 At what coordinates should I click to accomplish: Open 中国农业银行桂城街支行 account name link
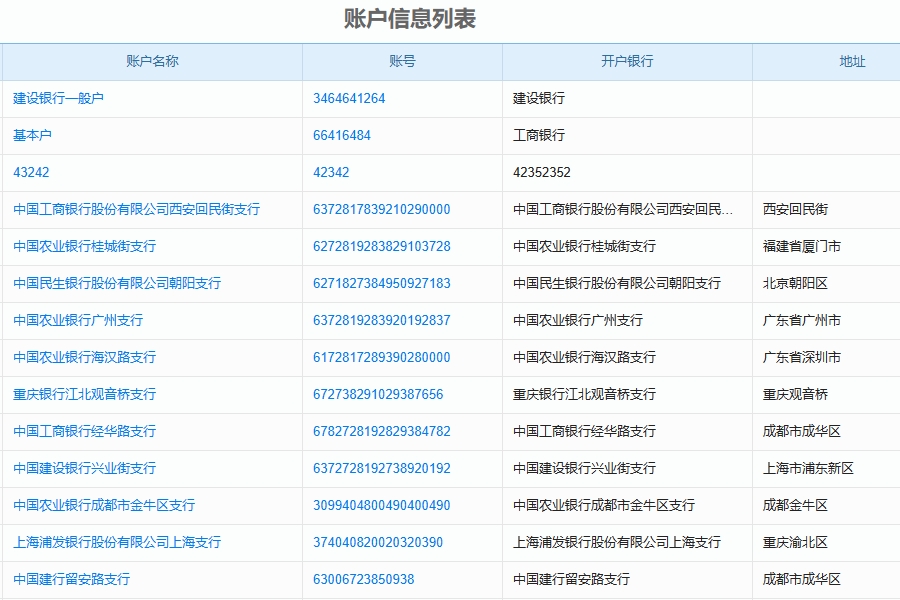click(84, 246)
